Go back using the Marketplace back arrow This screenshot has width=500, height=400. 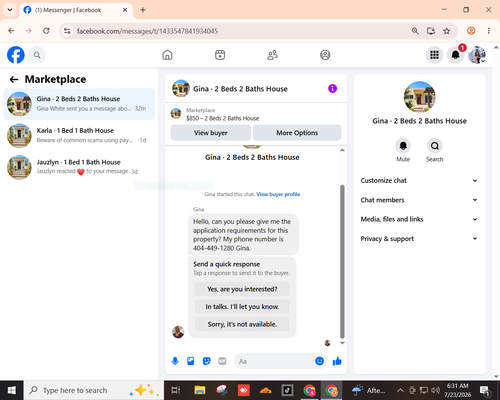point(14,79)
